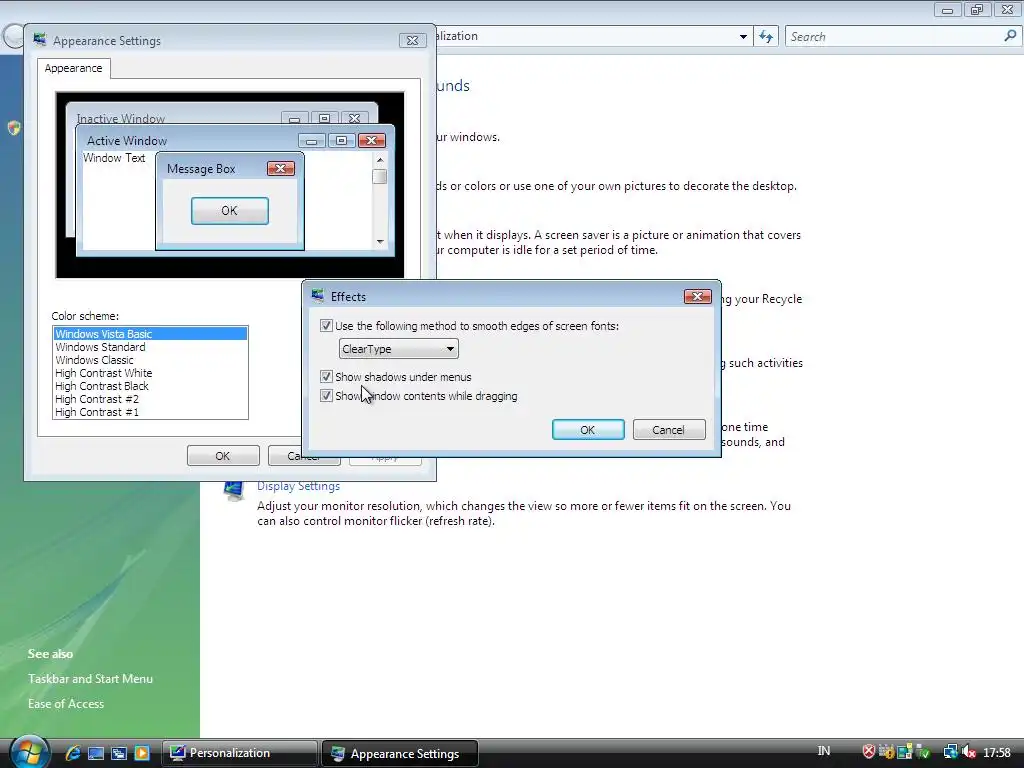Switch to Personalization taskbar button
Screen dimensions: 1024x768
pos(239,753)
